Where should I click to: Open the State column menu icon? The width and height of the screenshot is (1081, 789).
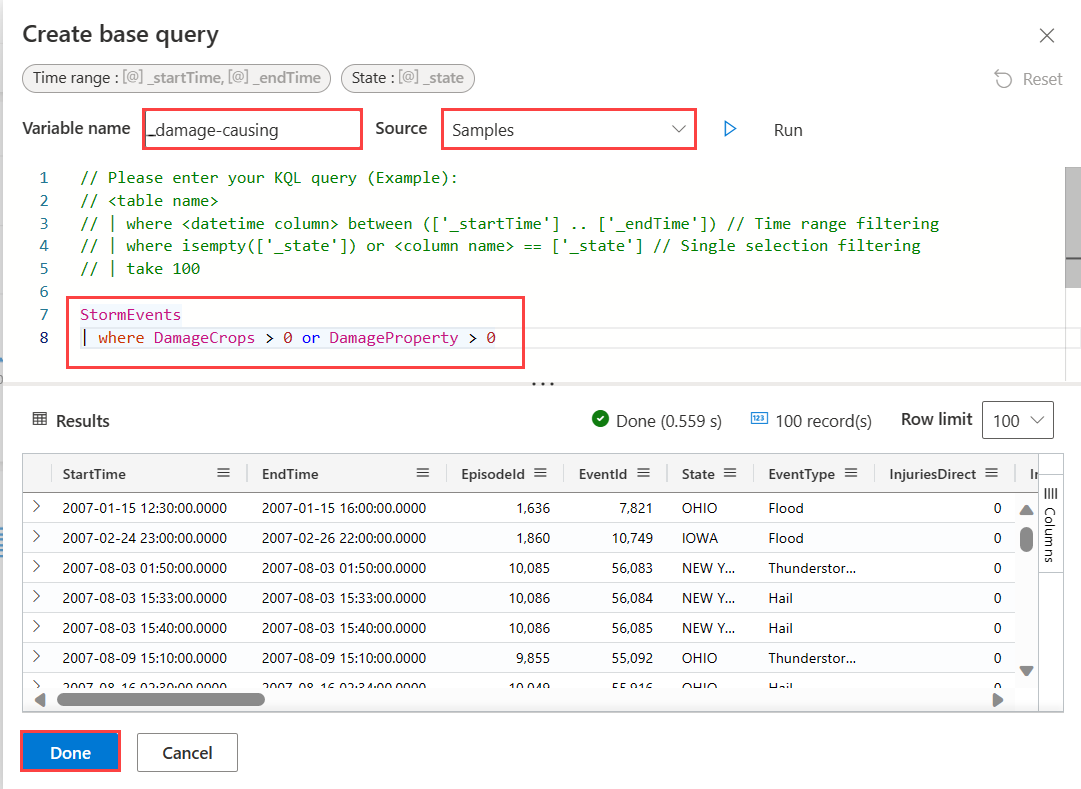pyautogui.click(x=729, y=473)
